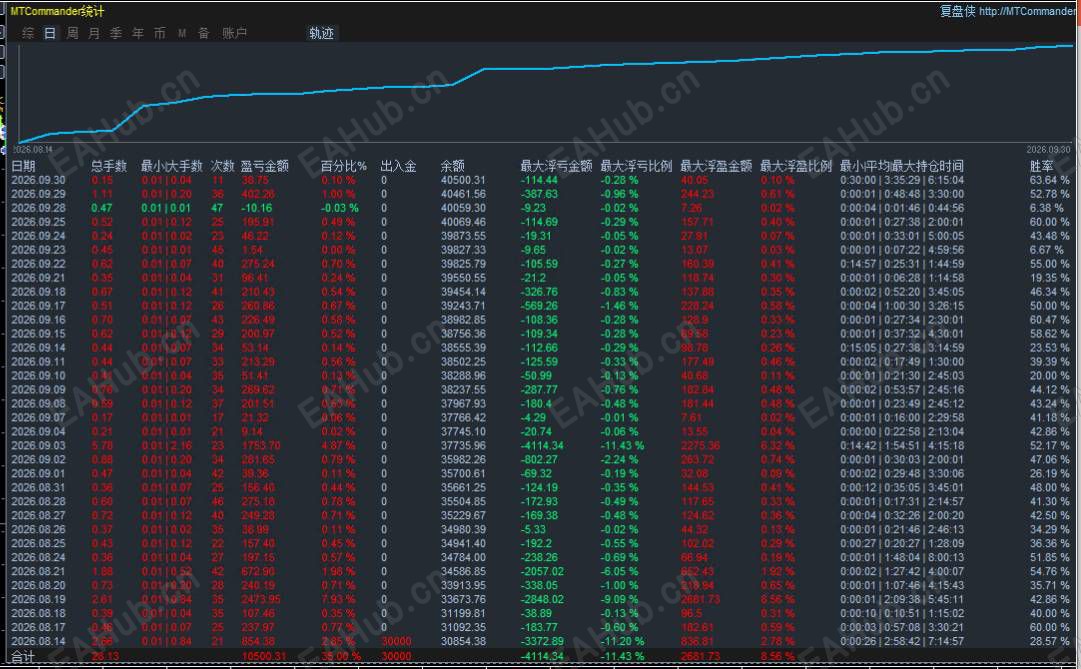
Task: Click holding time 0:00:26 | 2:58:42 | 7:14:57
Action: [x=902, y=641]
